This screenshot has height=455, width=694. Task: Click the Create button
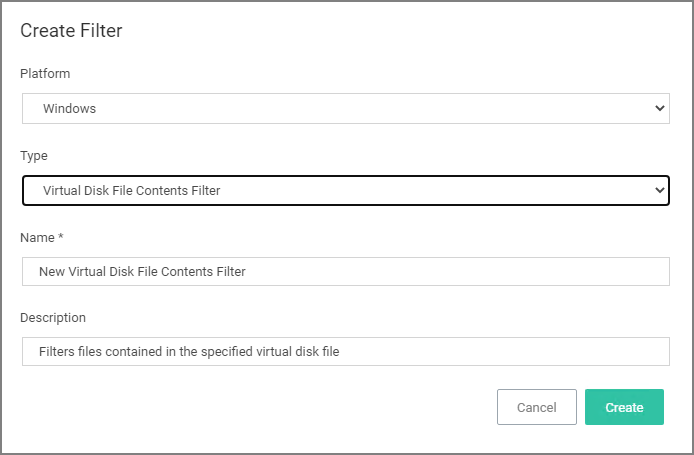point(624,407)
